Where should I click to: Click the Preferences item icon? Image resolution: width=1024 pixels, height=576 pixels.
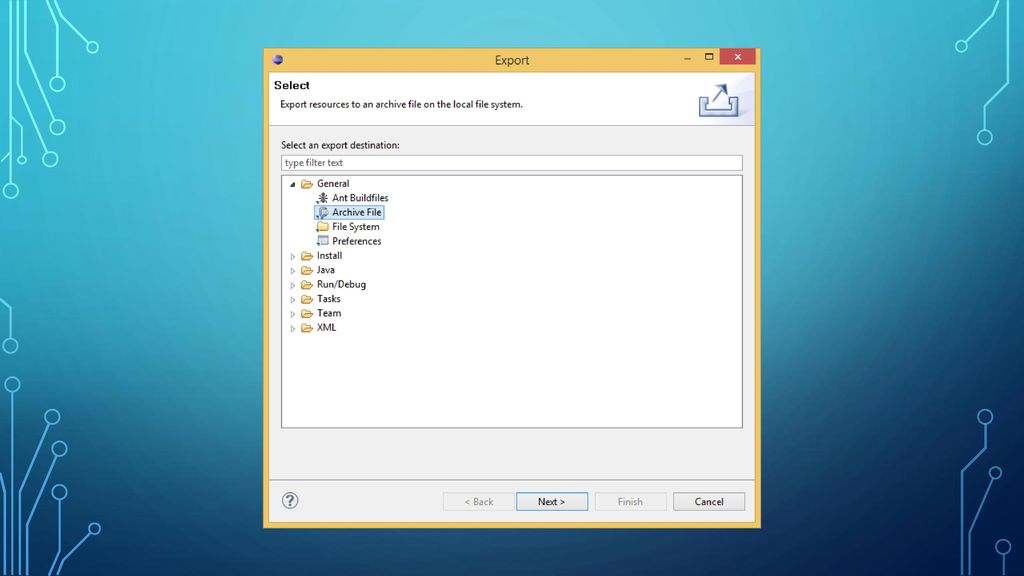pyautogui.click(x=323, y=241)
